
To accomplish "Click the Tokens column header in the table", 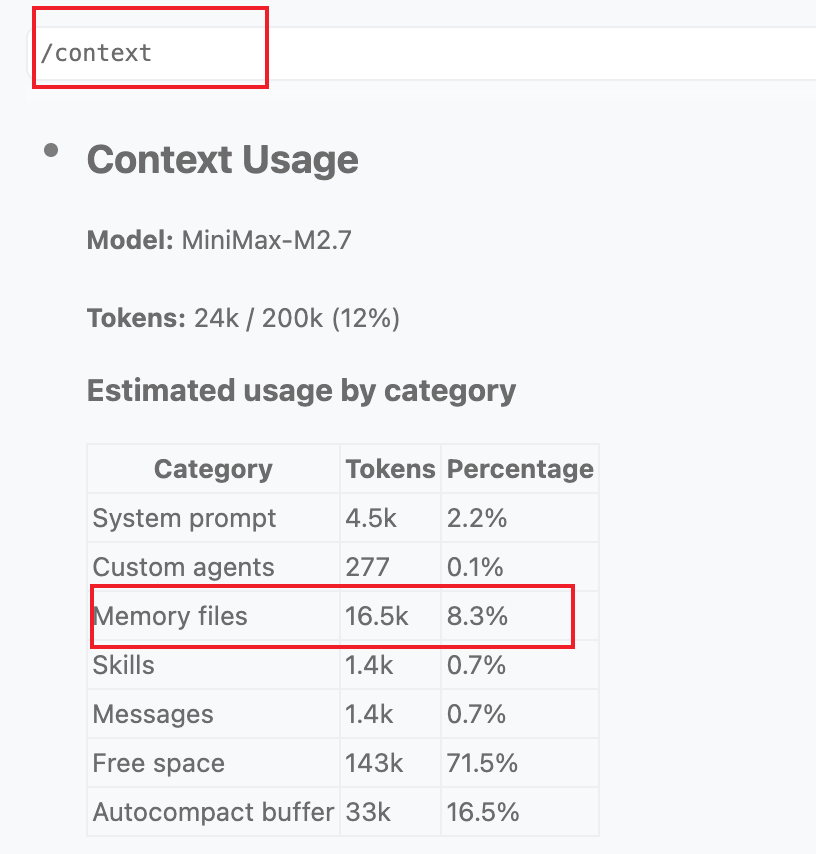I will pyautogui.click(x=390, y=469).
